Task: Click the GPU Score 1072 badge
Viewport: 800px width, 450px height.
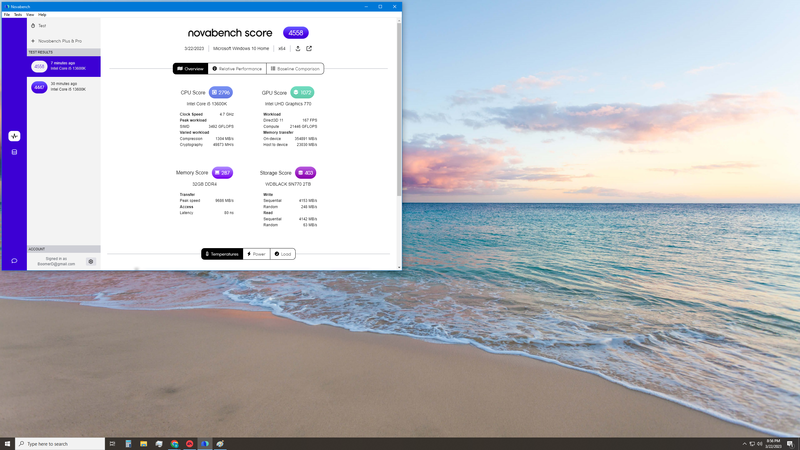Action: [302, 92]
